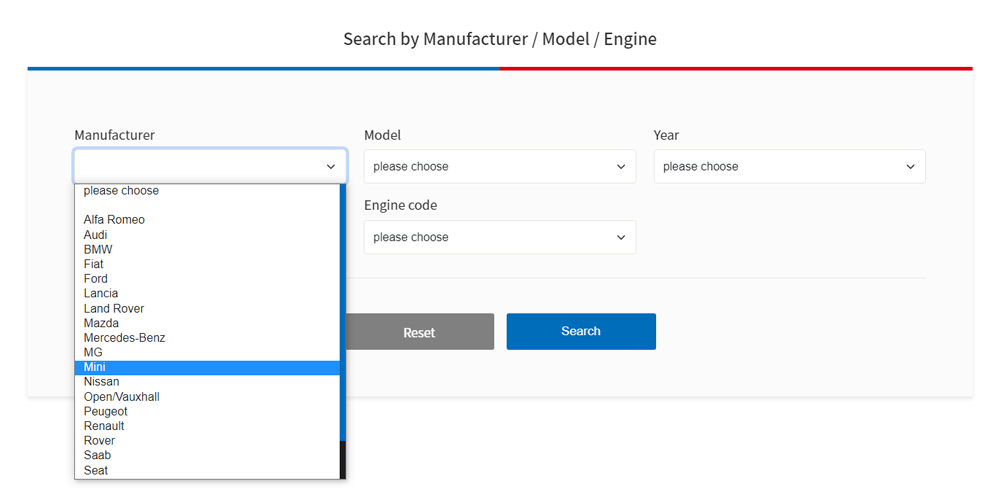Pick Ford from the manufacturer list

(x=207, y=279)
